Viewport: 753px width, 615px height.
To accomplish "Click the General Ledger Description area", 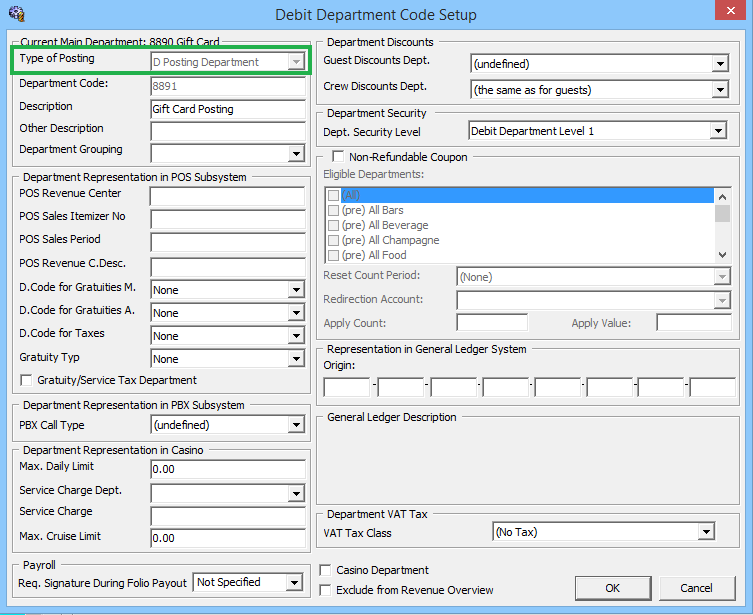I will click(x=528, y=463).
